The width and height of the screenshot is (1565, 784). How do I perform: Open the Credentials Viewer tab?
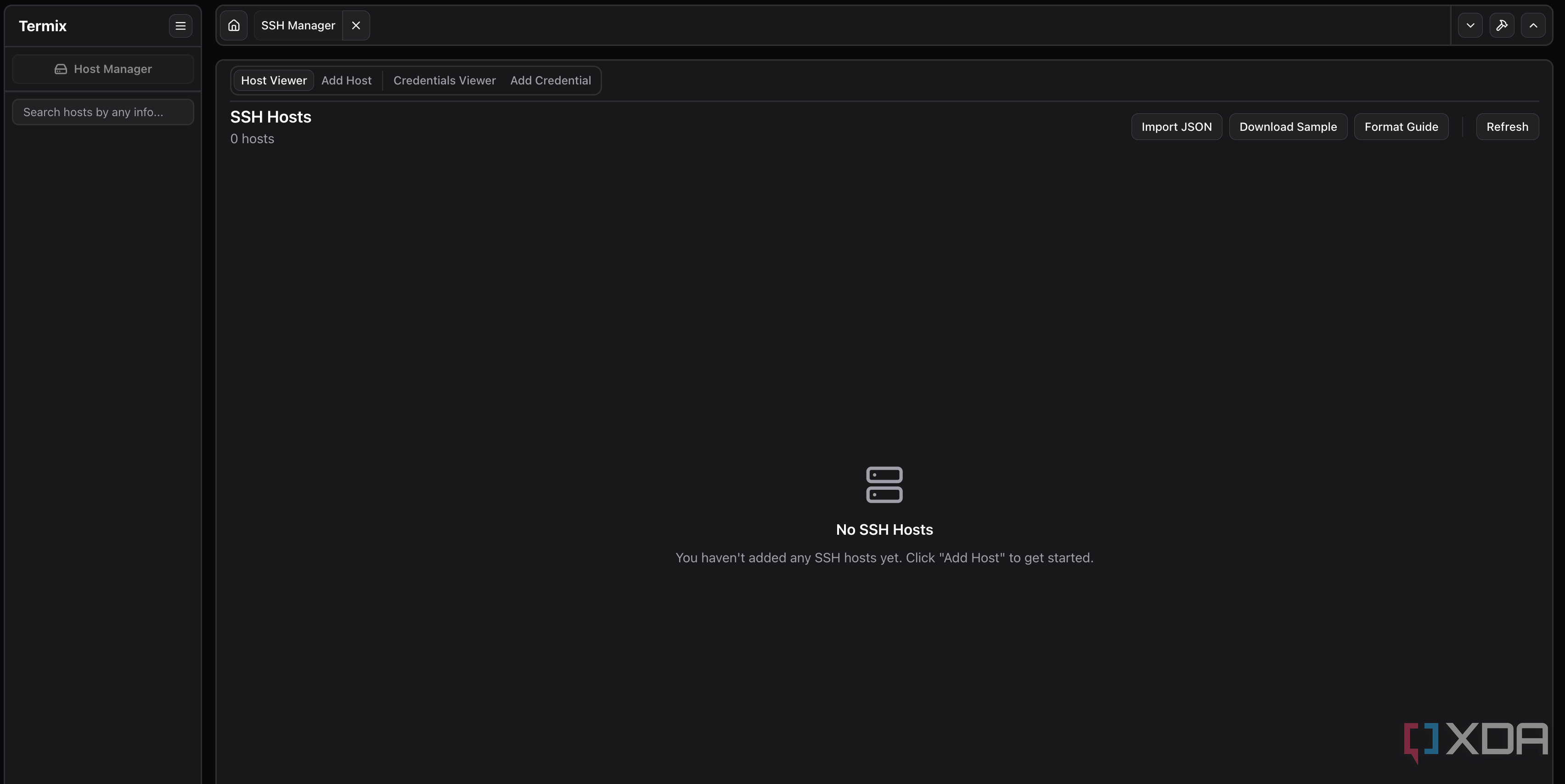tap(445, 81)
